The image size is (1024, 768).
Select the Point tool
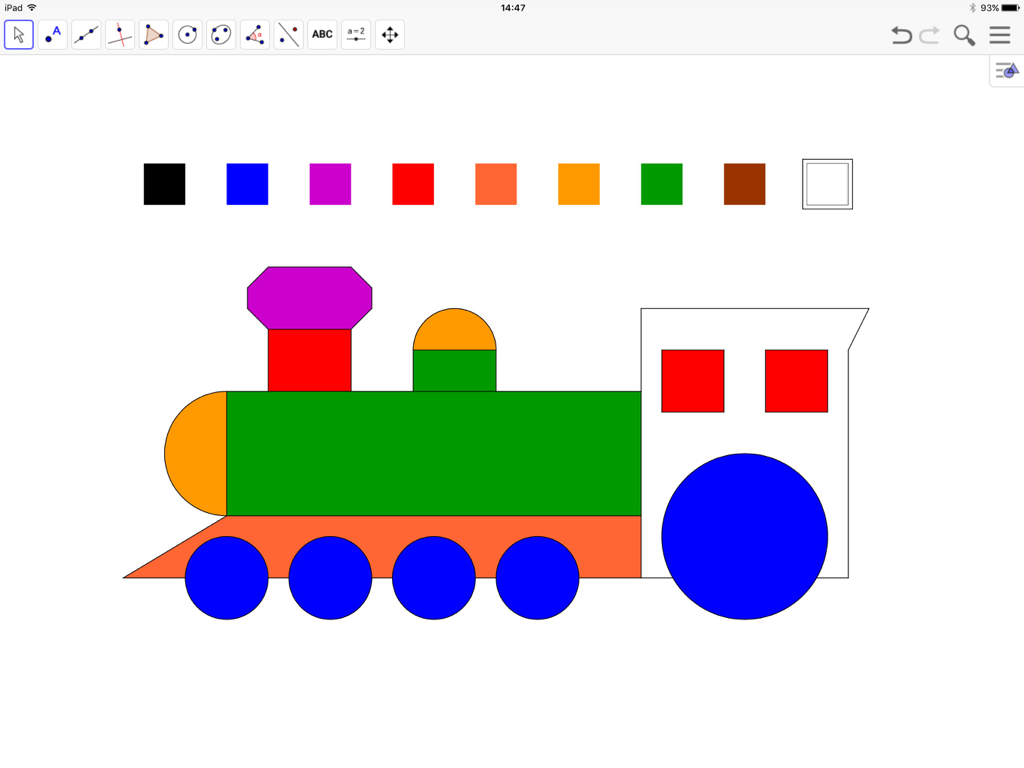pyautogui.click(x=52, y=34)
